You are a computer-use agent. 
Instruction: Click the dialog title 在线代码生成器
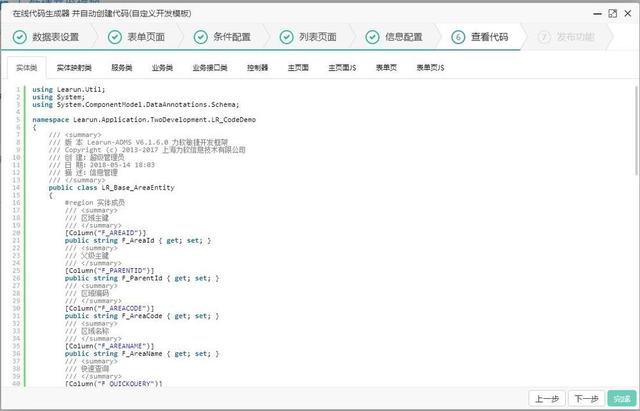click(x=102, y=13)
